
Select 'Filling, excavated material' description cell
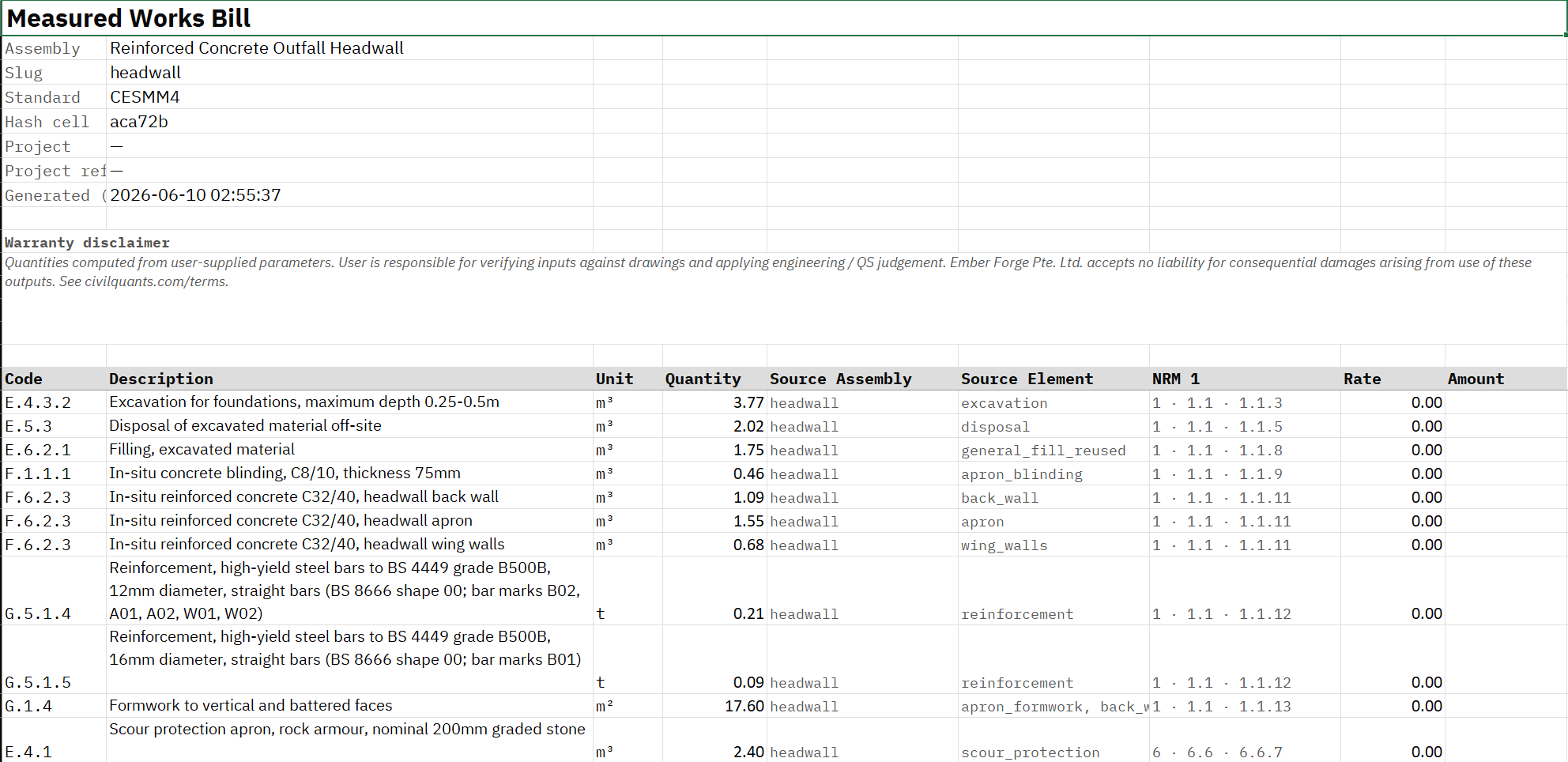pos(349,450)
